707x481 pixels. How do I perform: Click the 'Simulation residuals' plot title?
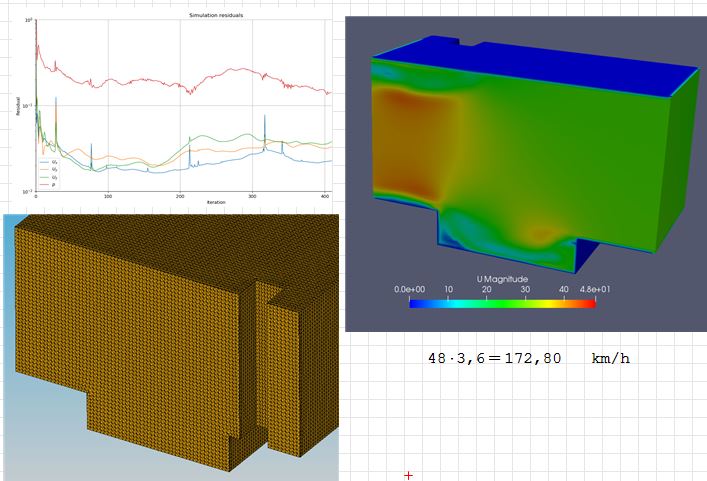coord(216,15)
